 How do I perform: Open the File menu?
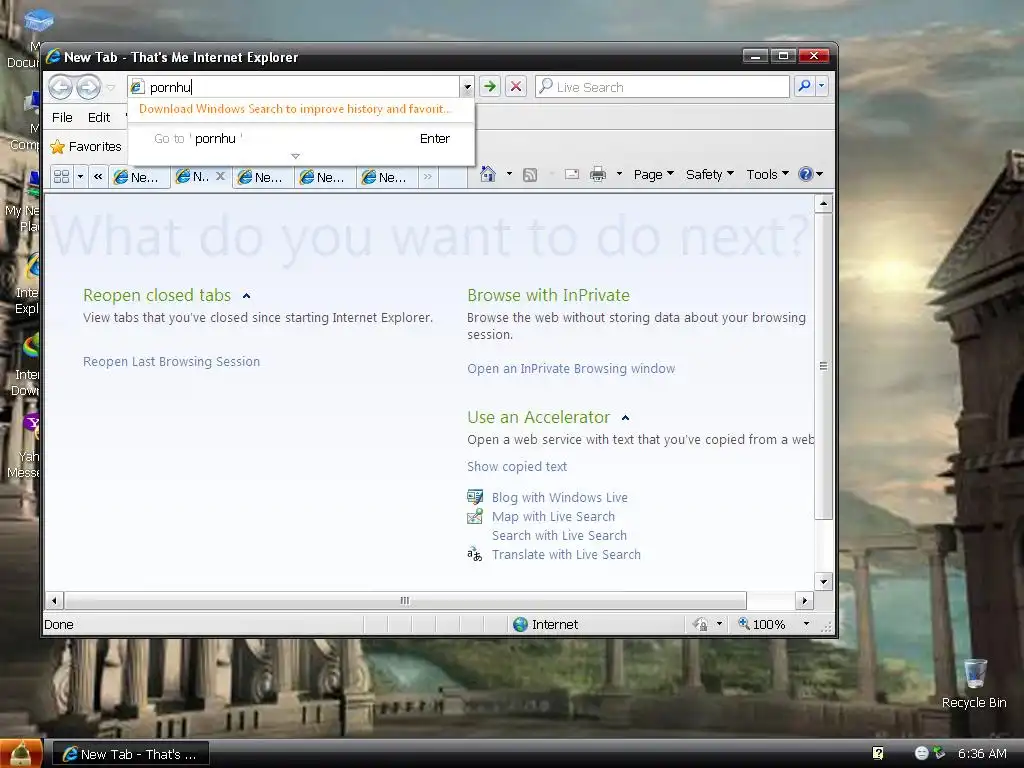[x=62, y=118]
